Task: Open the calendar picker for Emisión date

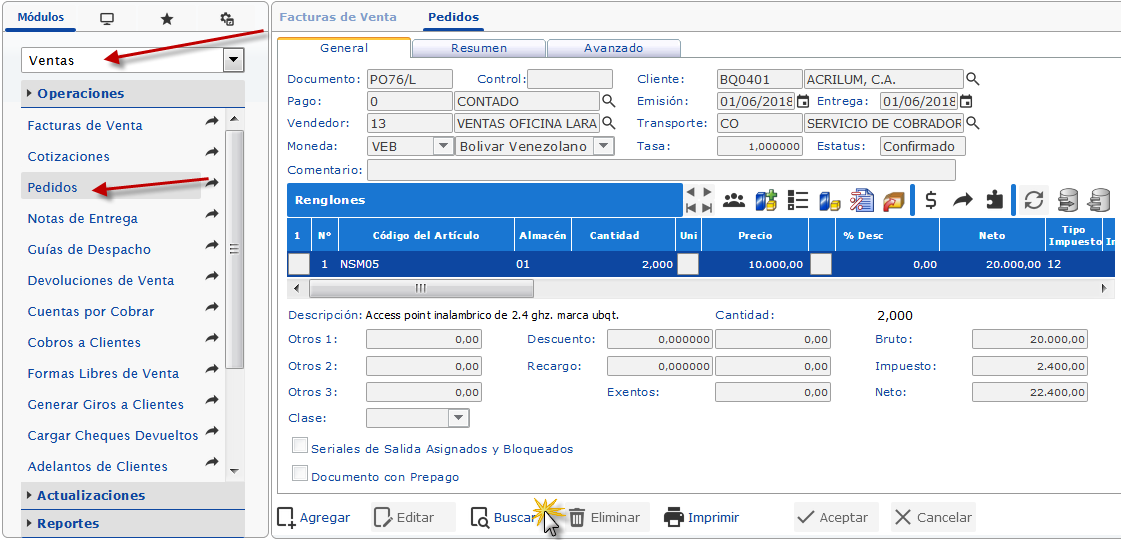Action: click(x=803, y=102)
